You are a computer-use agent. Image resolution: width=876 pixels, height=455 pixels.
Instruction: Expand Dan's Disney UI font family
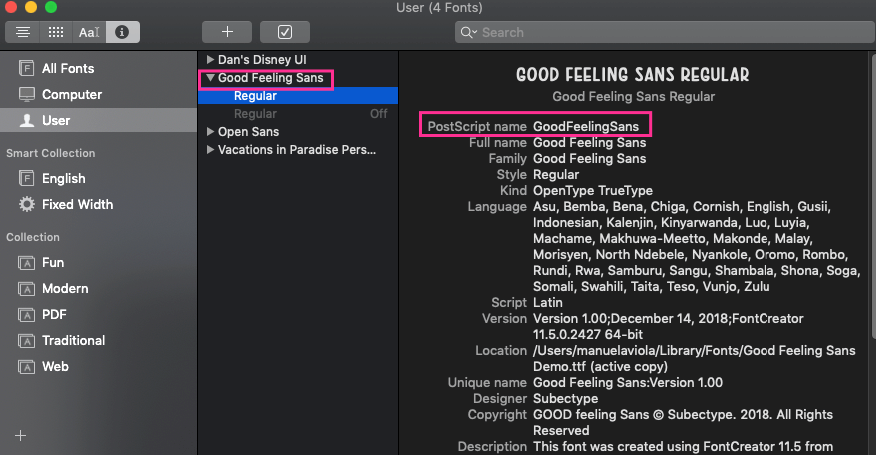[210, 59]
